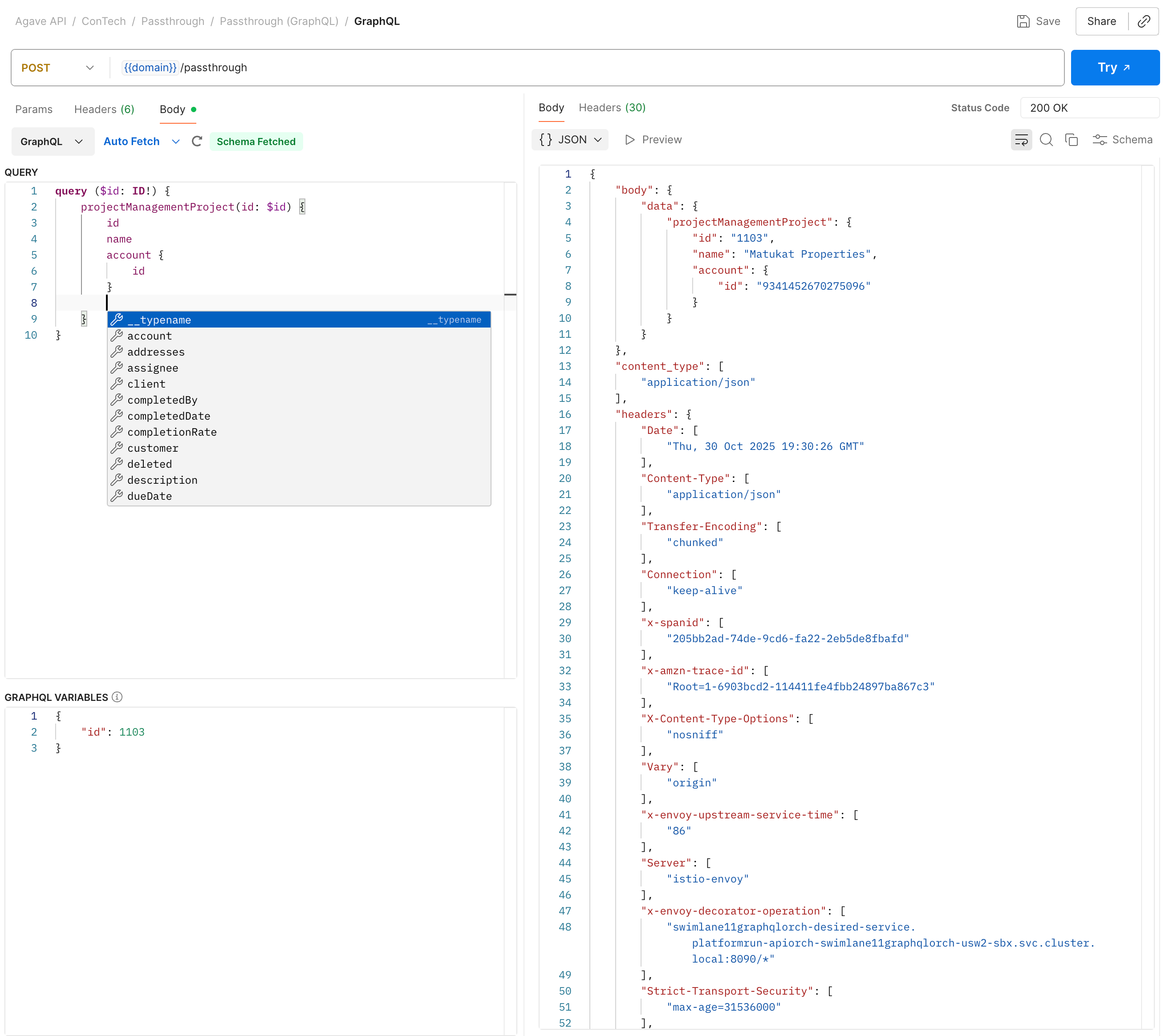1169x1036 pixels.
Task: Click the refresh schema icon
Action: point(197,141)
